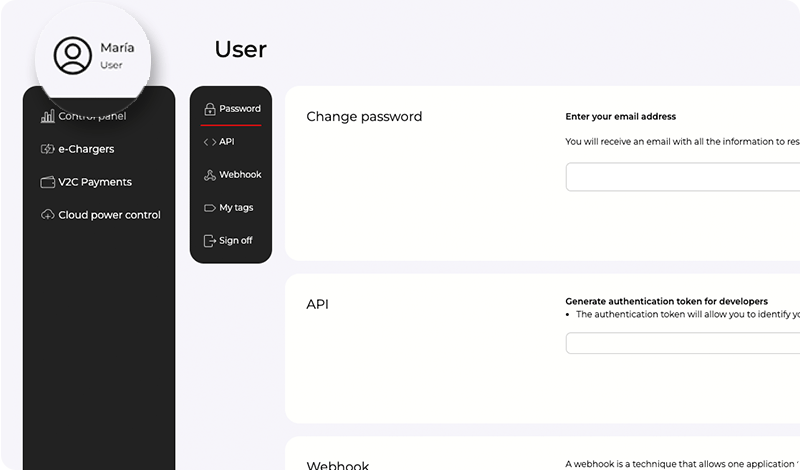
Task: Click María's user avatar icon
Action: pos(72,56)
